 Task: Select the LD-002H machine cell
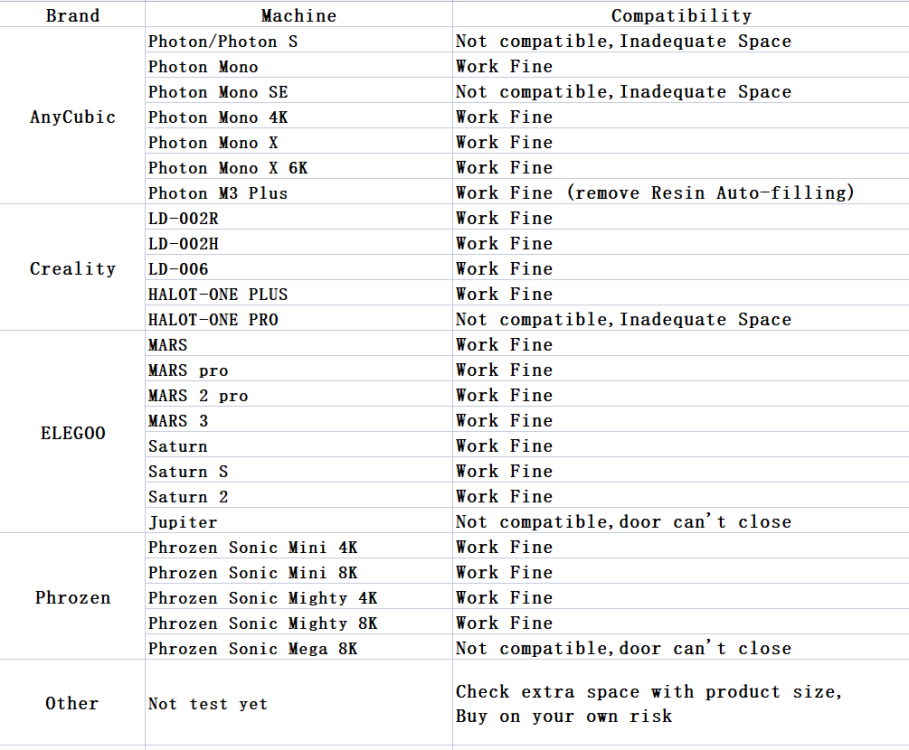tap(183, 243)
